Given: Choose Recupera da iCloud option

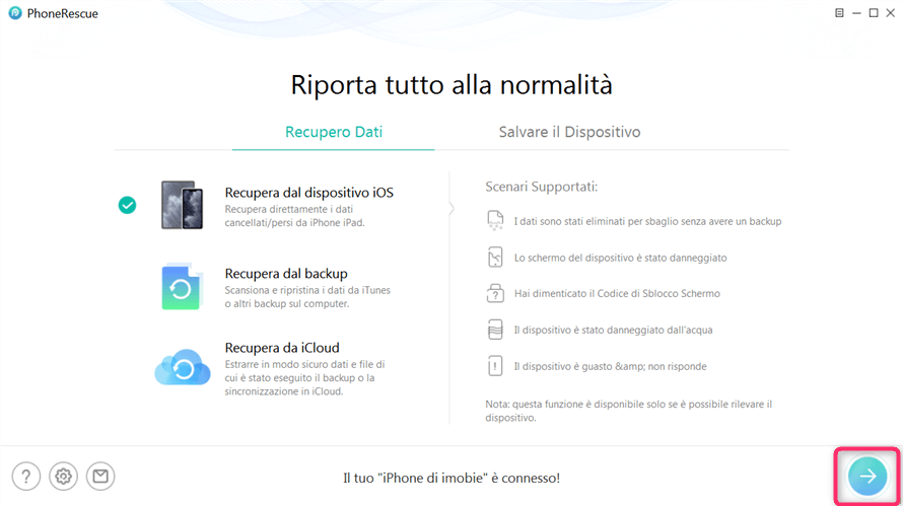Looking at the screenshot, I should coord(282,348).
